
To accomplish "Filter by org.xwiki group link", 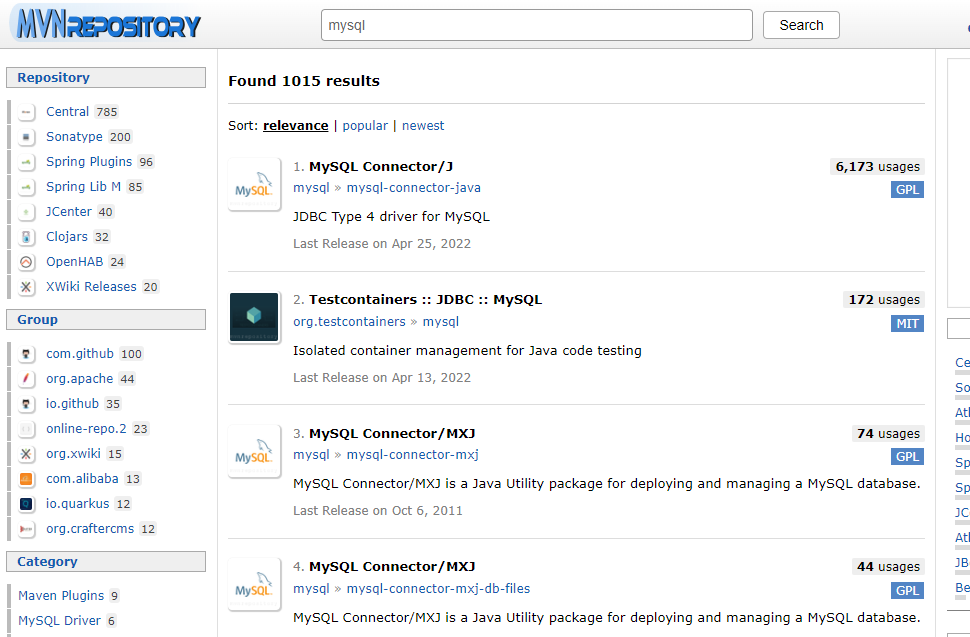I will (x=74, y=454).
